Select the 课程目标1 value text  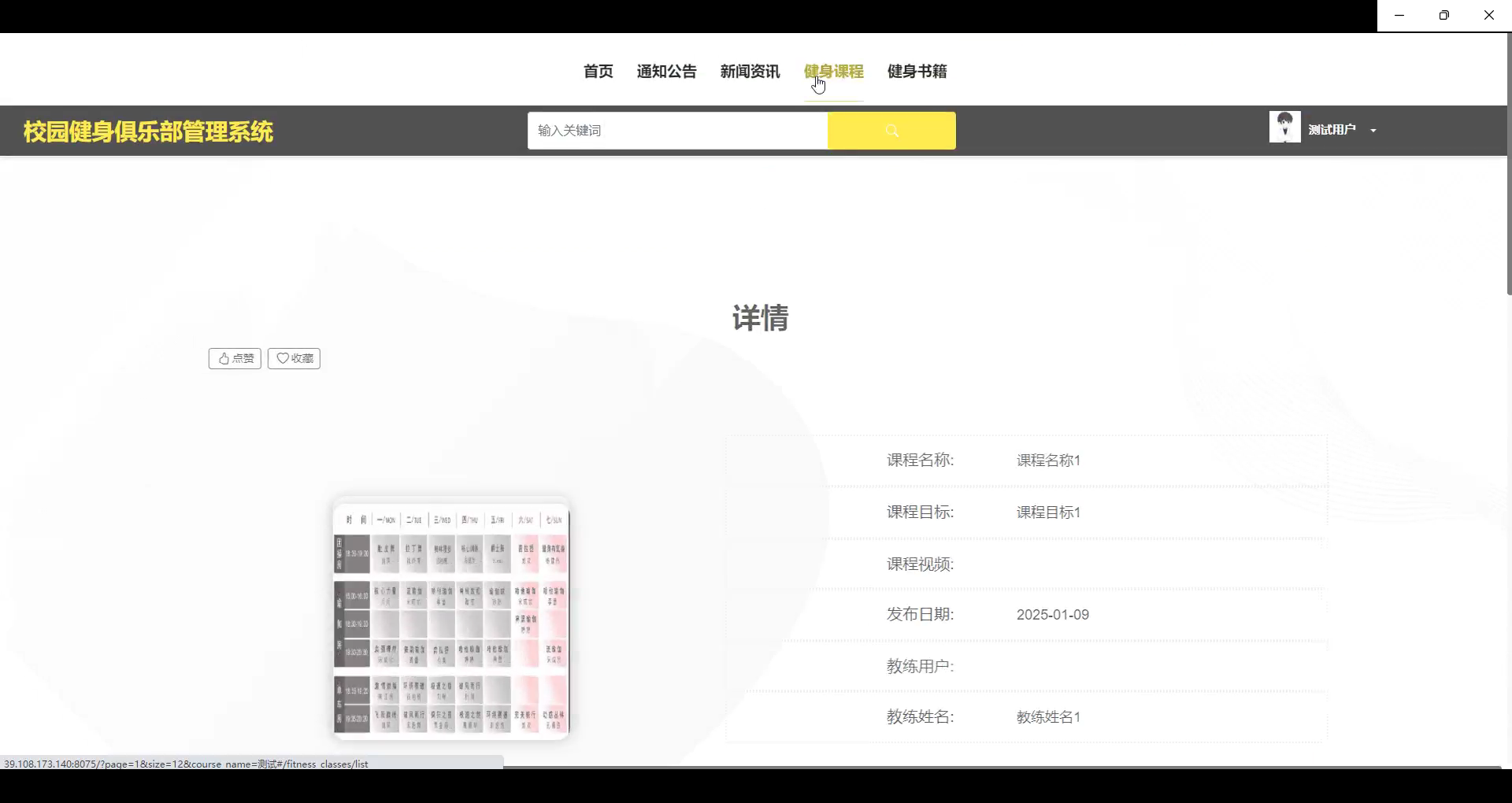[1048, 513]
